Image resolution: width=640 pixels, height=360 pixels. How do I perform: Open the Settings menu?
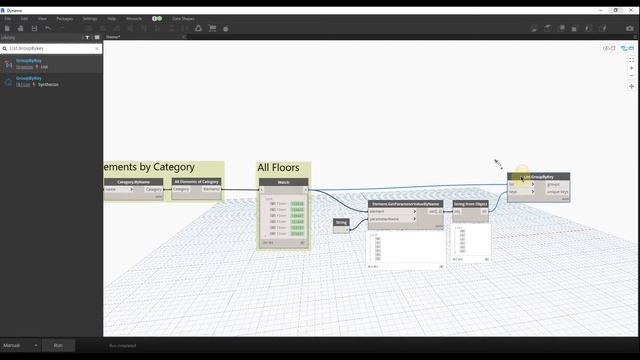[90, 19]
